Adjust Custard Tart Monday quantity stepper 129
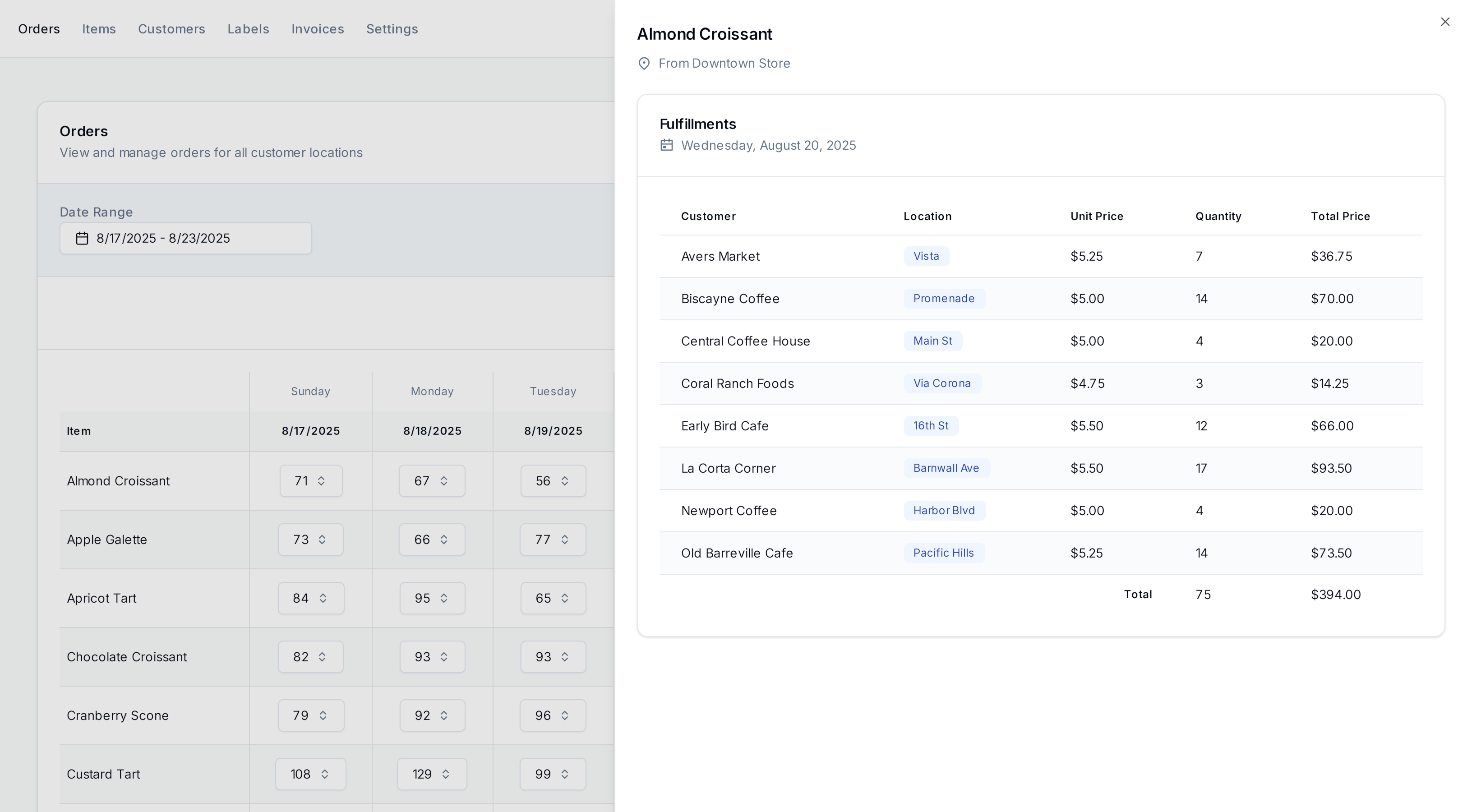The height and width of the screenshot is (812, 1467). (x=432, y=774)
